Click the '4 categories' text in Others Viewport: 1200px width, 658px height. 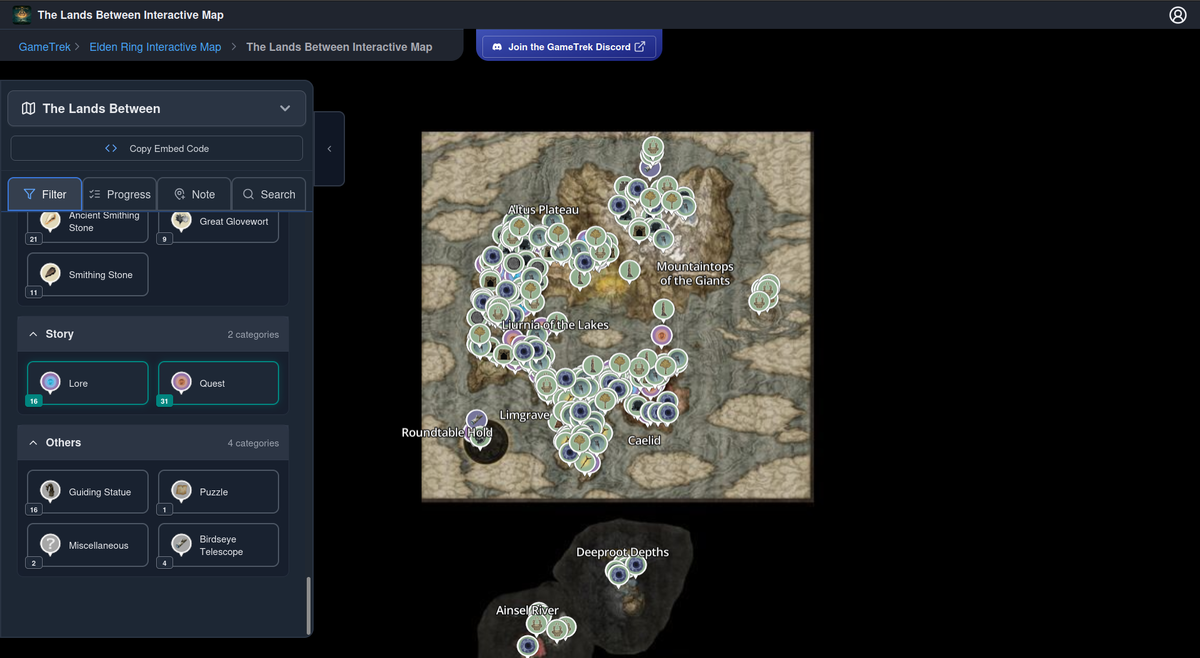(x=253, y=443)
